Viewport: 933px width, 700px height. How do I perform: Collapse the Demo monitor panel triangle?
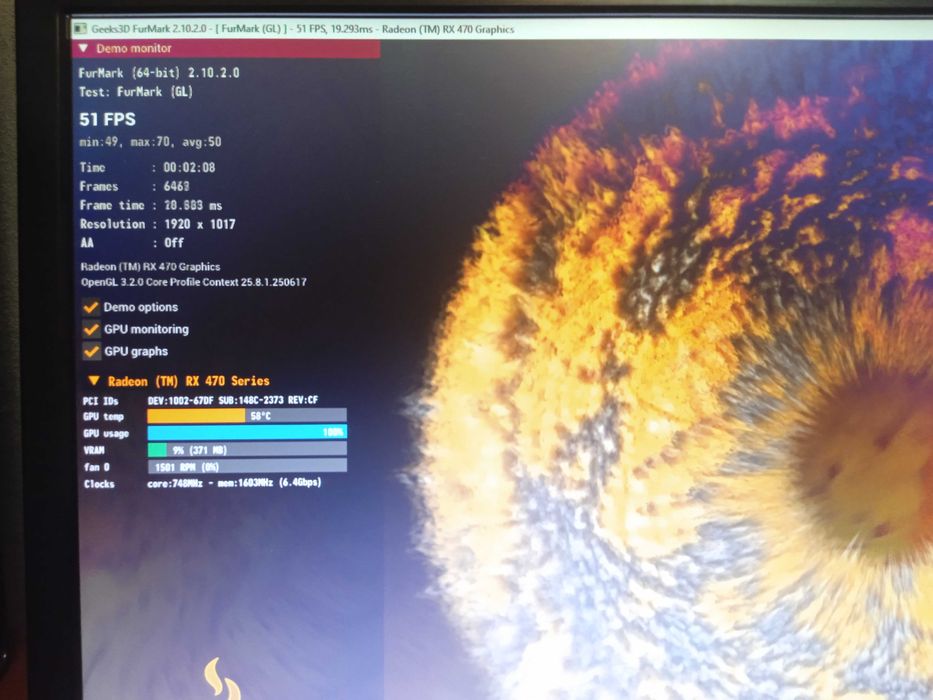click(83, 48)
